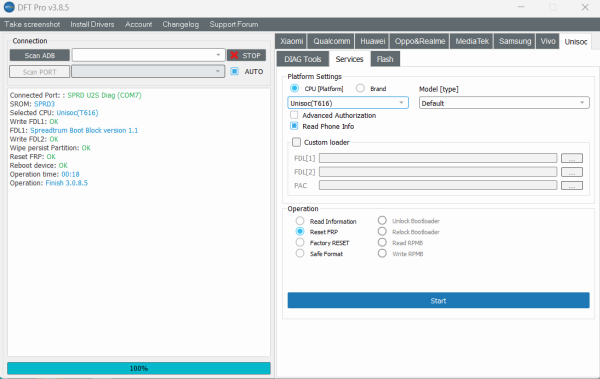
Task: Select Factory RESET operation
Action: tap(300, 242)
